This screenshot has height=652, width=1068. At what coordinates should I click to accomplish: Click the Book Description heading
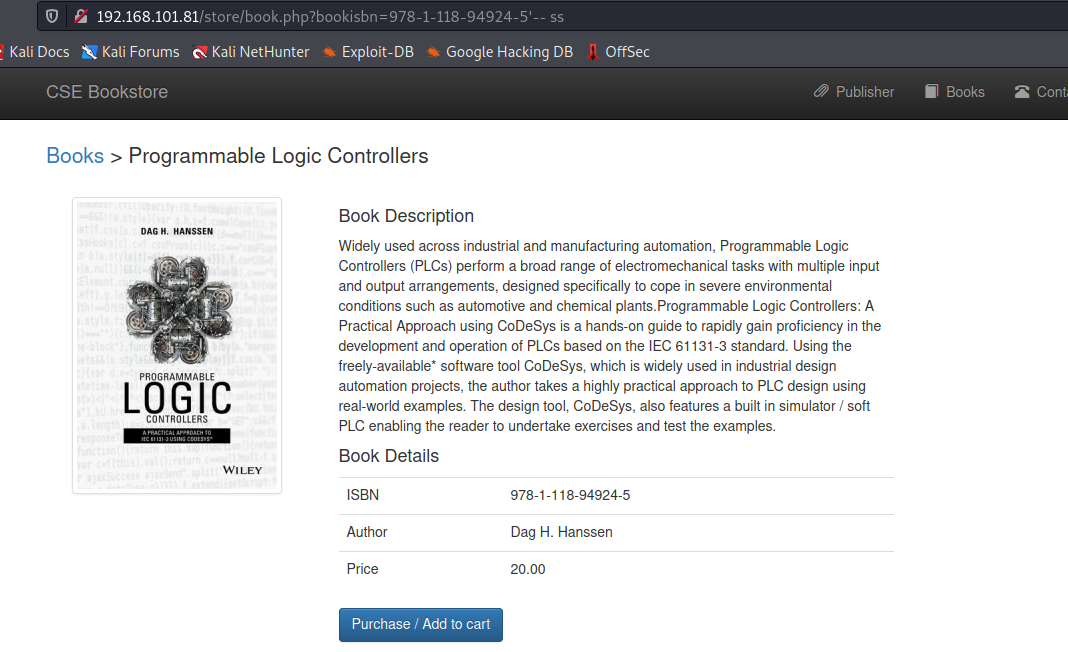pos(406,216)
